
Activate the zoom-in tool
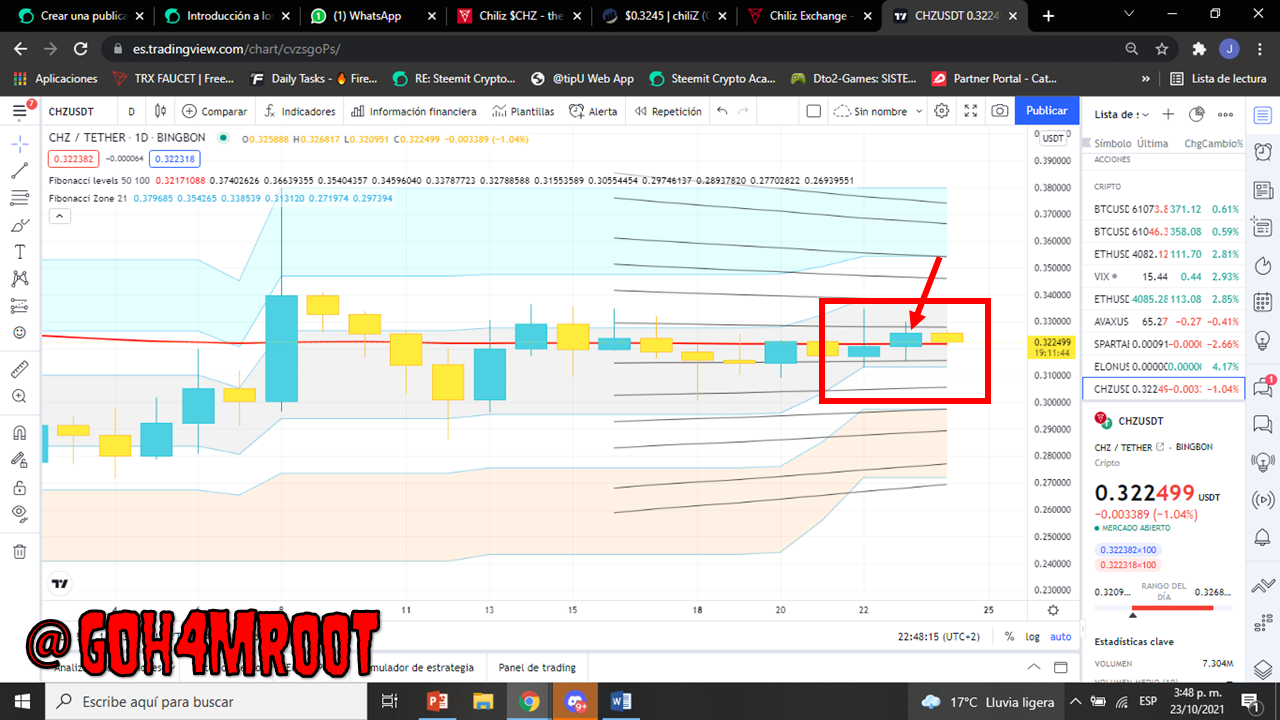point(20,396)
